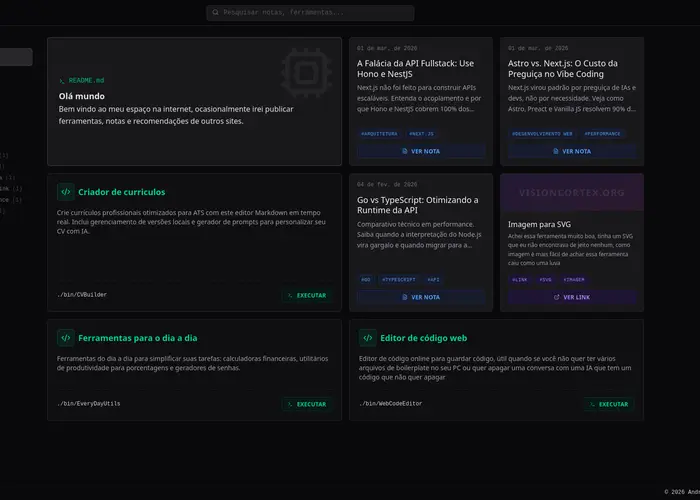Click the terminal icon in CVBuilder EXECUTAR button

pos(290,296)
